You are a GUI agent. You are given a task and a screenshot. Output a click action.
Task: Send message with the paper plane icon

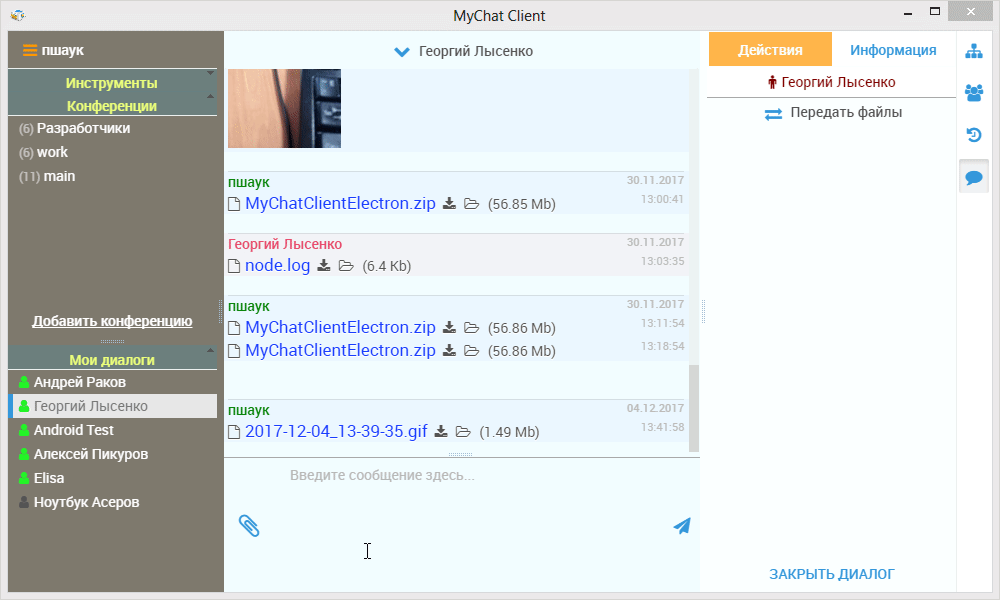tap(682, 526)
